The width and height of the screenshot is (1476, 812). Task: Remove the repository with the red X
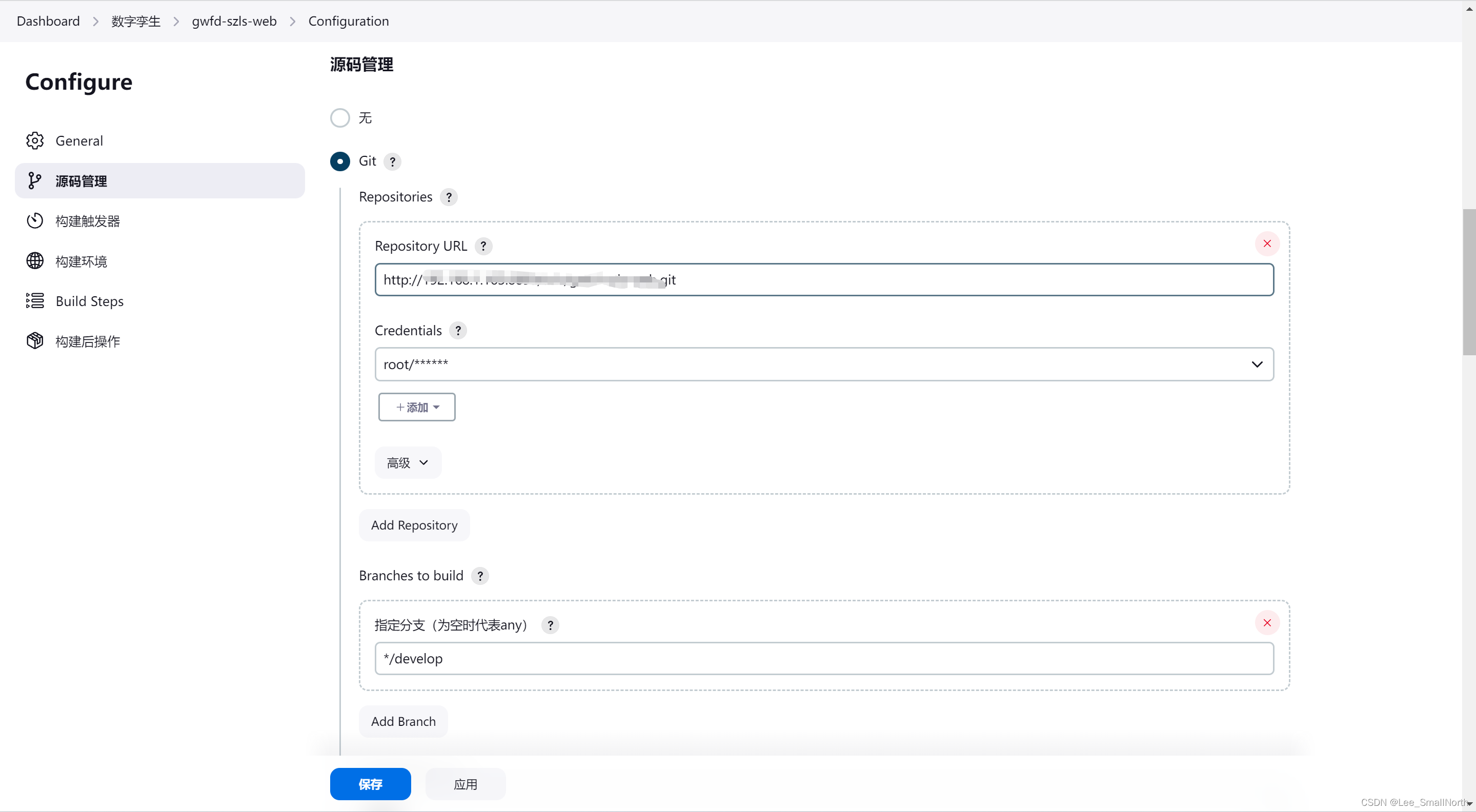point(1267,243)
